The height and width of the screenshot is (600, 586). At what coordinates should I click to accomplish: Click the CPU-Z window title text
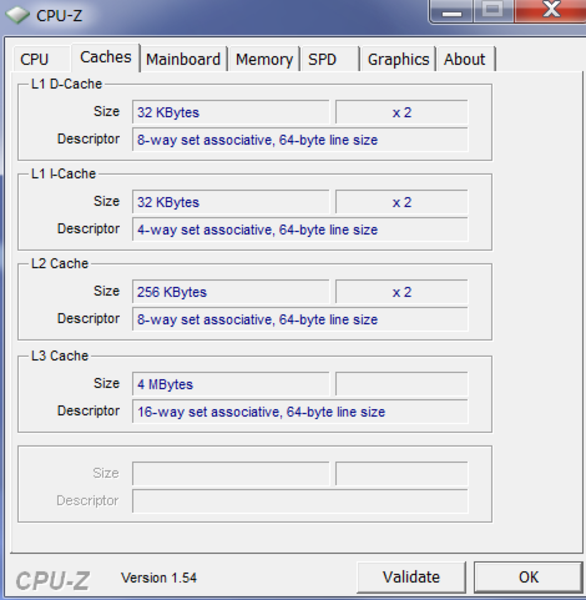59,16
